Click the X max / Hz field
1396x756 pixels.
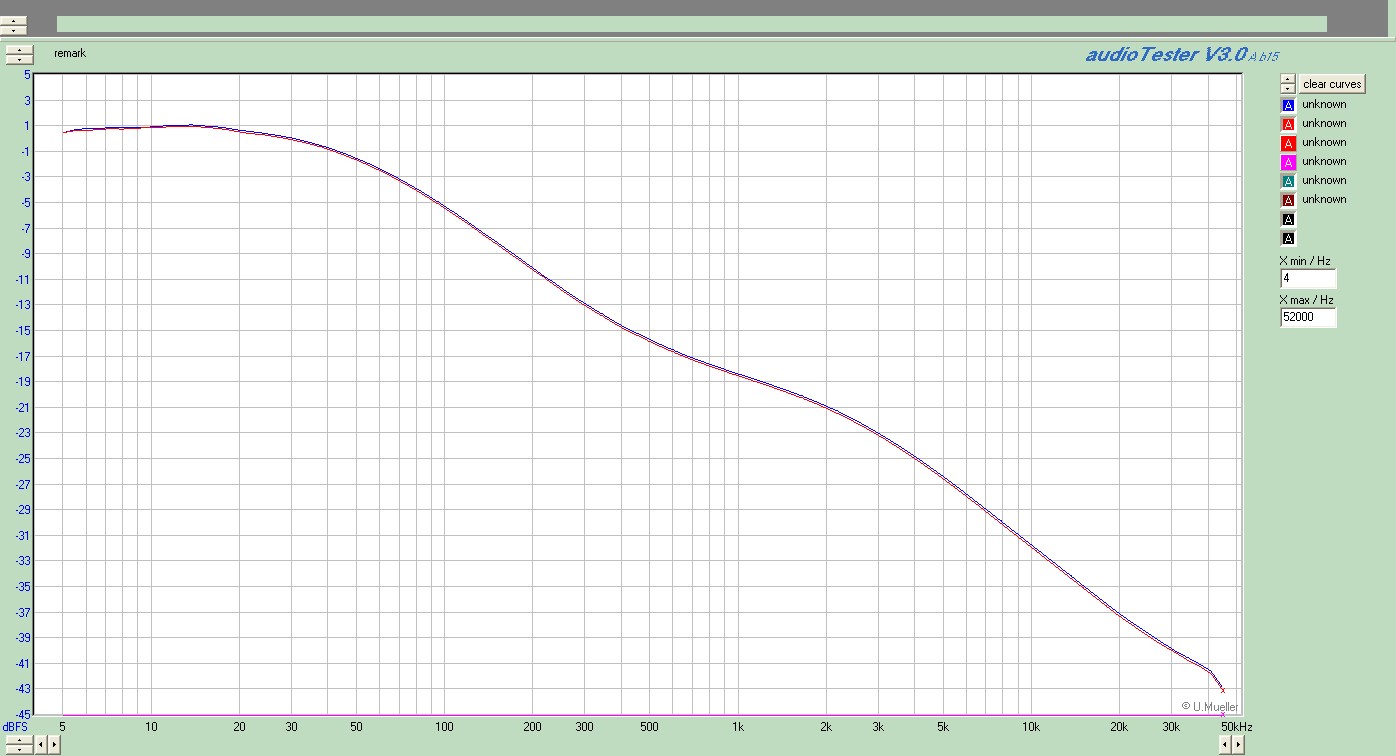[x=1307, y=317]
